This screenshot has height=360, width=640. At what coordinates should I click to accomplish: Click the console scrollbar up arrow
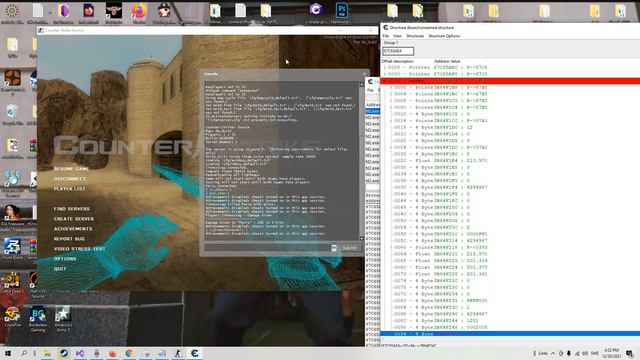point(362,84)
